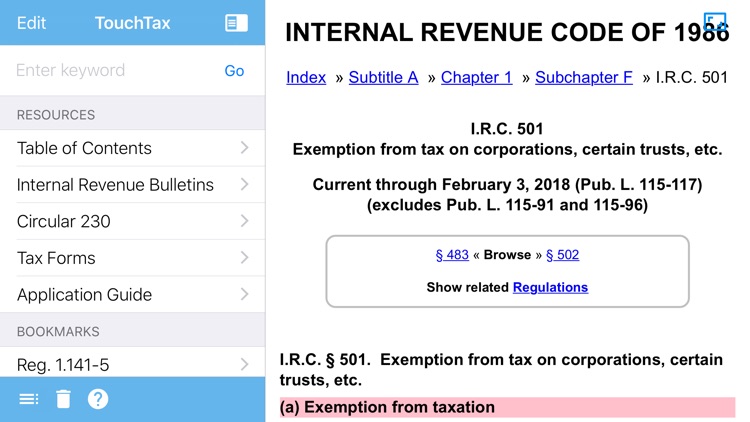Viewport: 750px width, 422px height.
Task: Open help with the question mark icon
Action: pyautogui.click(x=98, y=399)
